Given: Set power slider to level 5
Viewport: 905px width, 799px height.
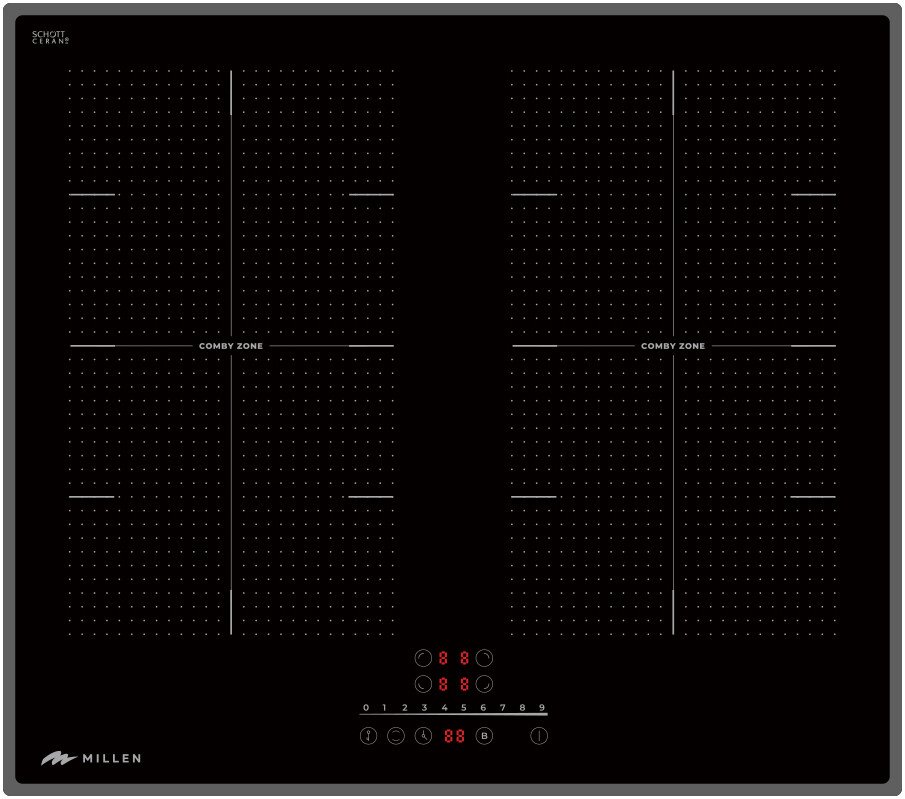Looking at the screenshot, I should 463,708.
